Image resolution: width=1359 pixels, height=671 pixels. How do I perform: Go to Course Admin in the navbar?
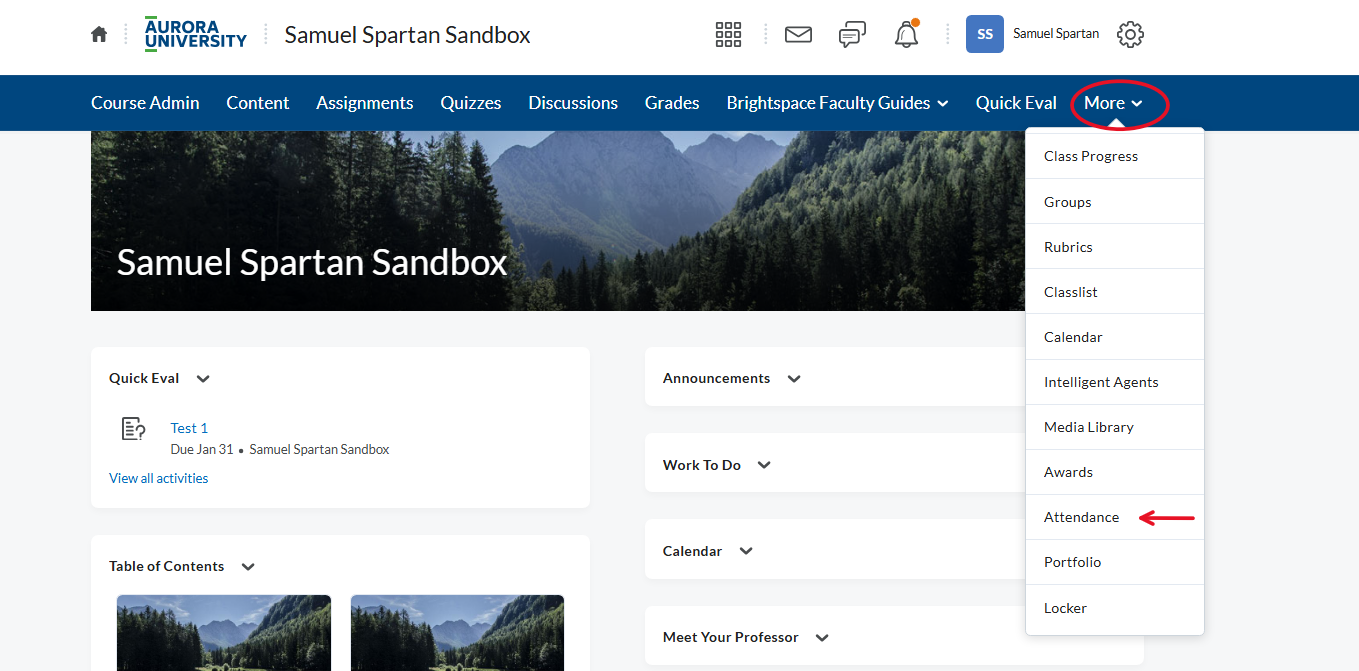145,103
